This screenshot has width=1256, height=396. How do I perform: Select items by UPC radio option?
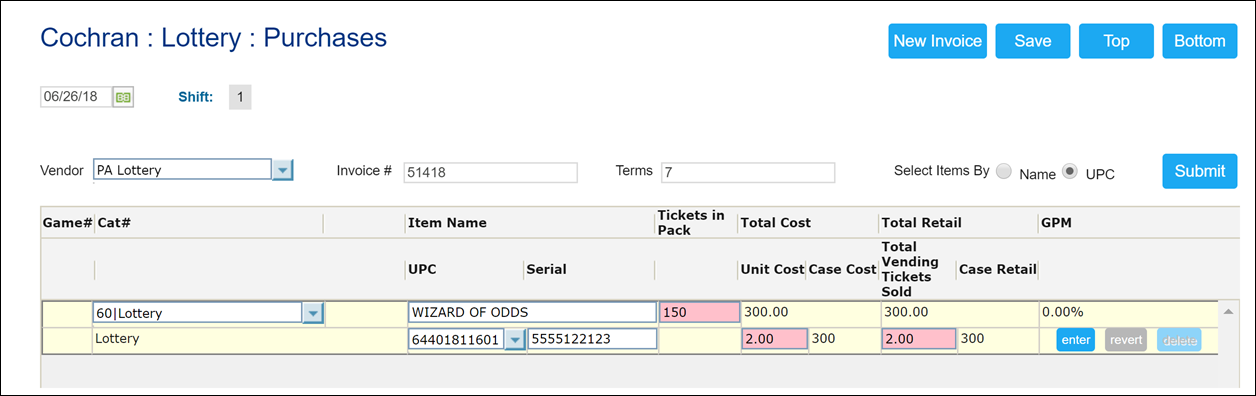click(x=1070, y=172)
